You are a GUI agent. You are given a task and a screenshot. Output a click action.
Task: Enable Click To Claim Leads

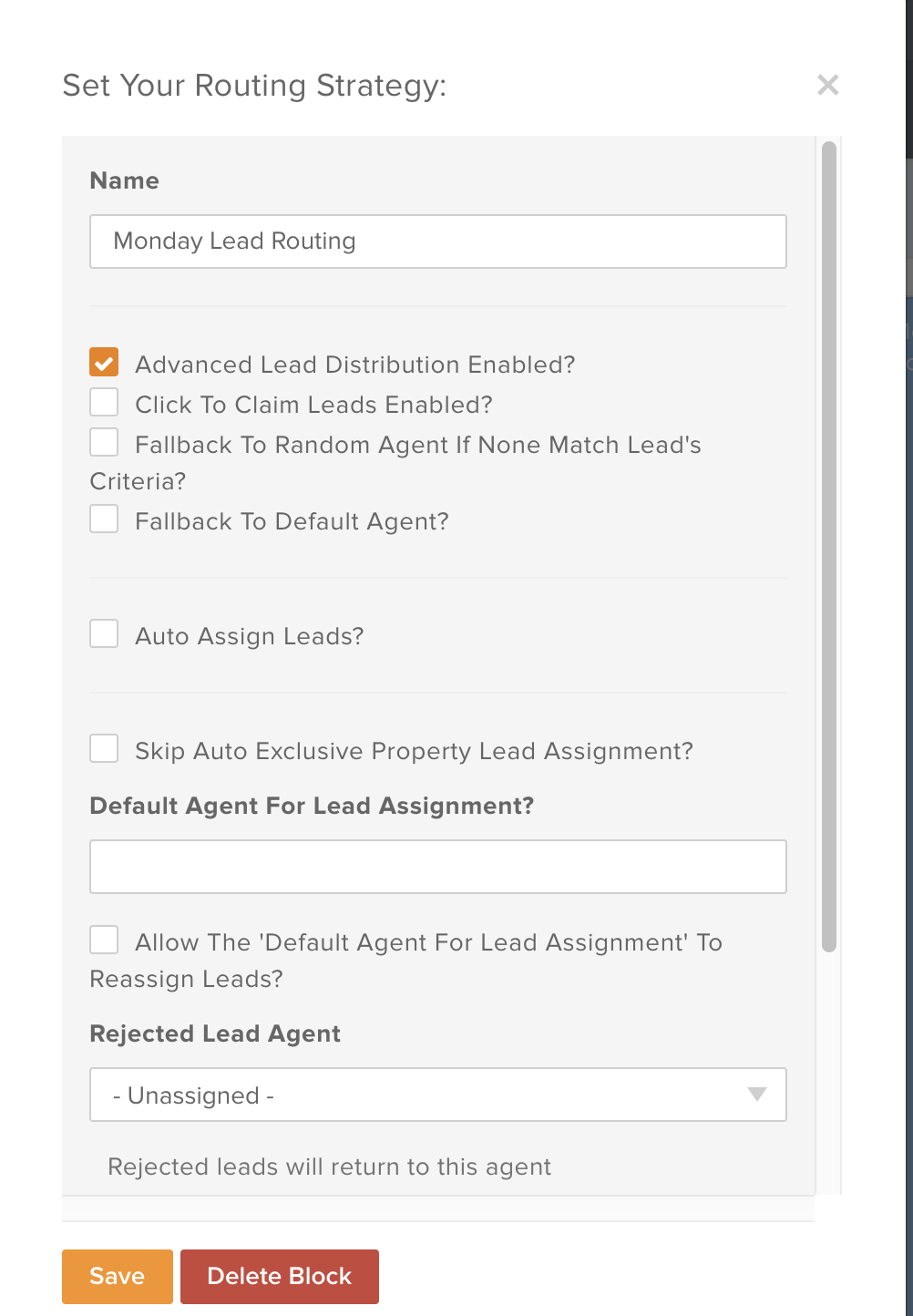(x=103, y=401)
